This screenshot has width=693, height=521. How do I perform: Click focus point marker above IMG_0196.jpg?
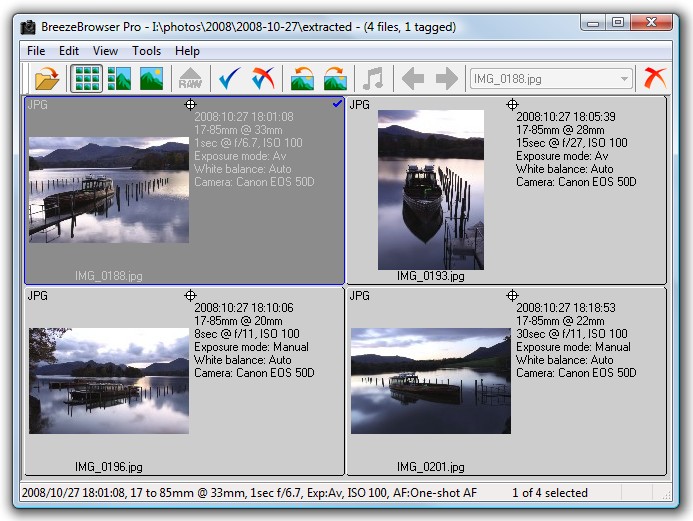point(191,296)
